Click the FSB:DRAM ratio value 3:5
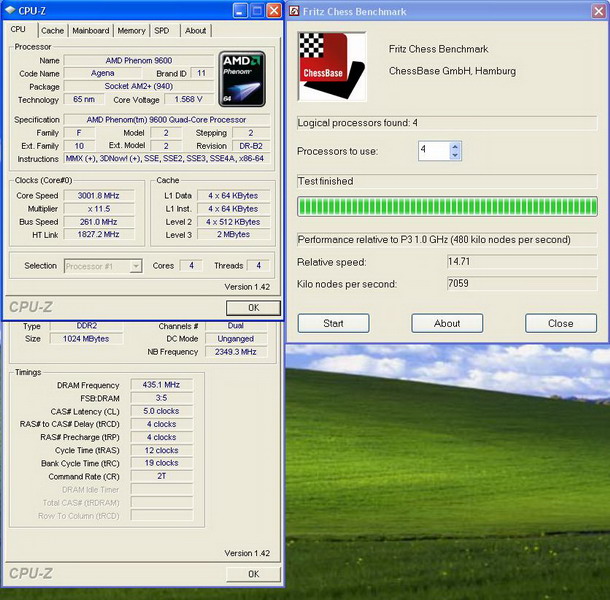This screenshot has height=600, width=610. pos(161,398)
